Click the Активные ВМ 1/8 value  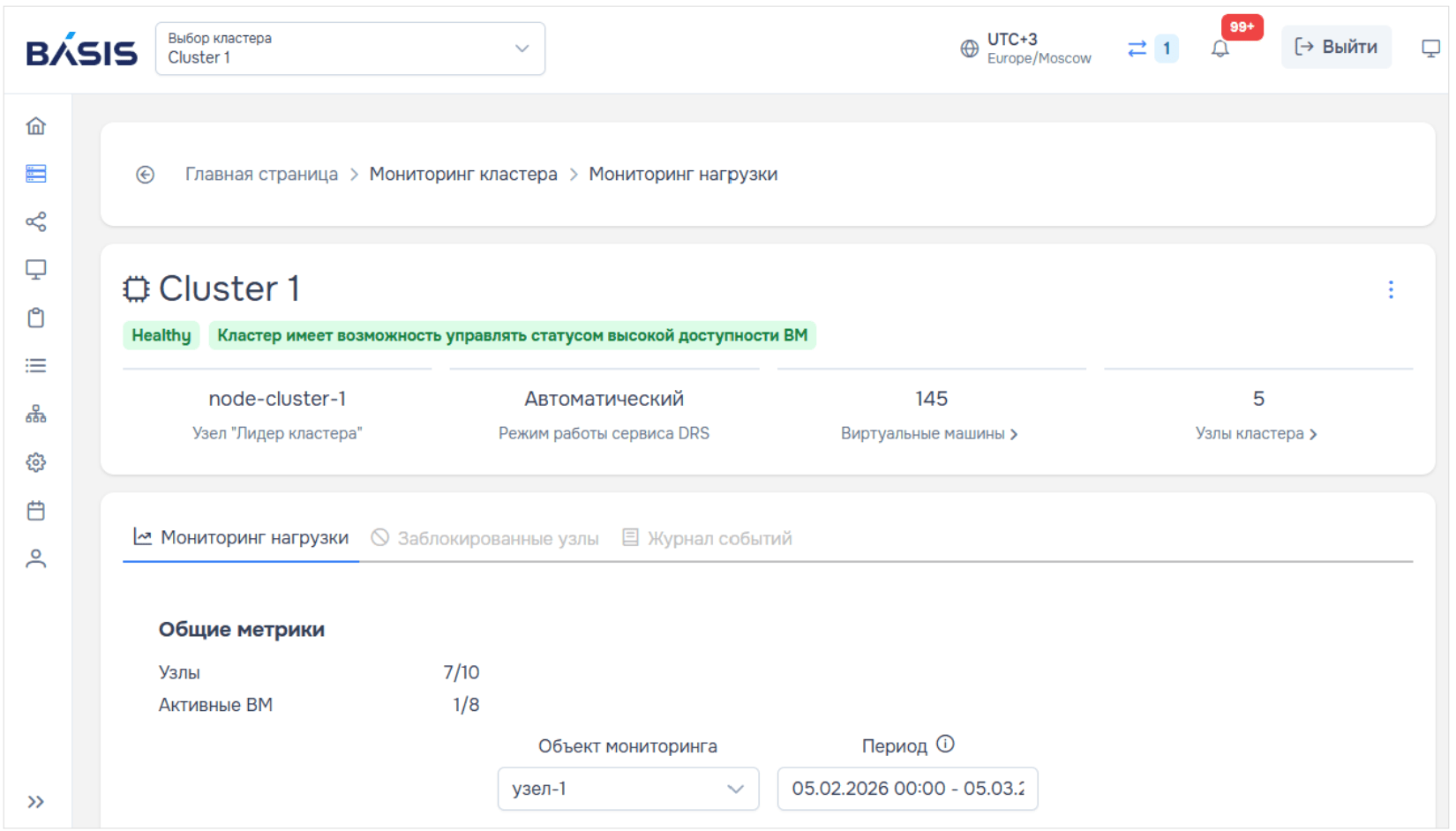click(x=466, y=705)
